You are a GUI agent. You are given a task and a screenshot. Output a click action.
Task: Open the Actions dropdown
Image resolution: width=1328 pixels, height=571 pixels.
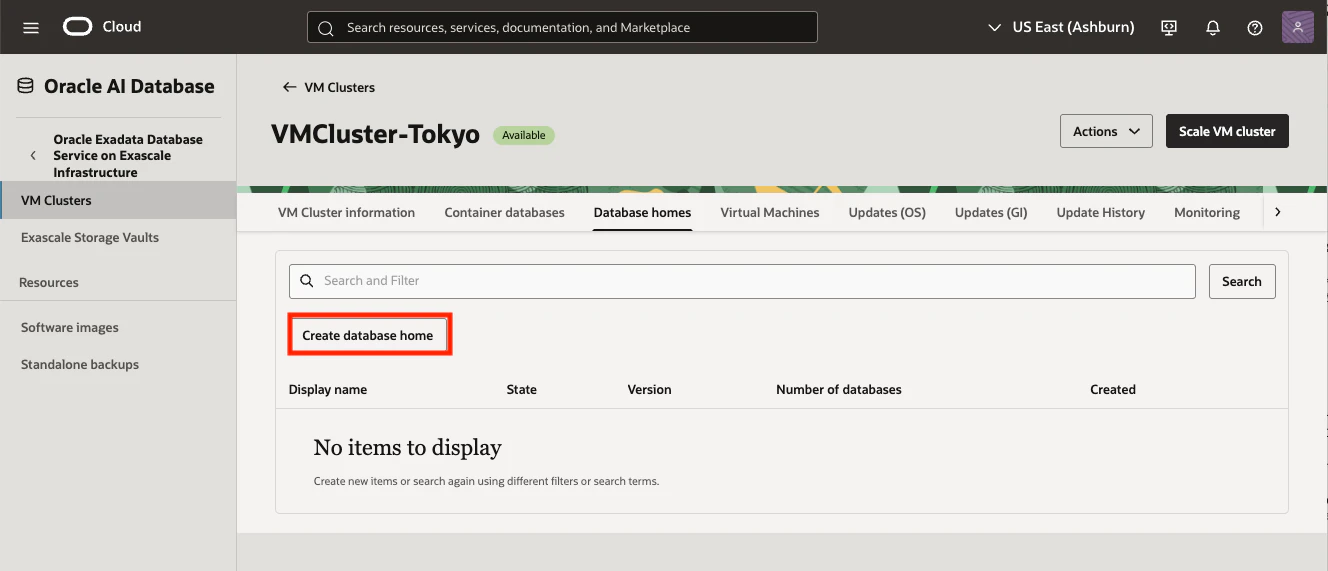[x=1106, y=131]
